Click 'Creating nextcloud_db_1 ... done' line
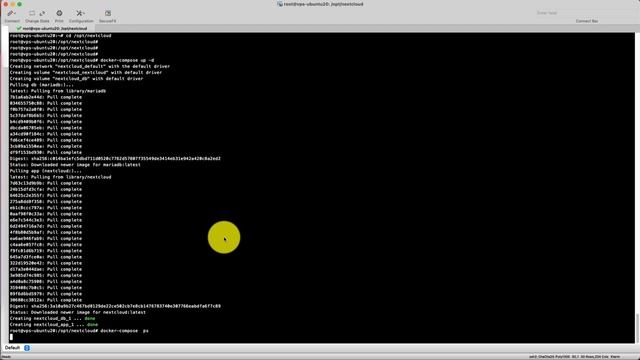 [52, 318]
